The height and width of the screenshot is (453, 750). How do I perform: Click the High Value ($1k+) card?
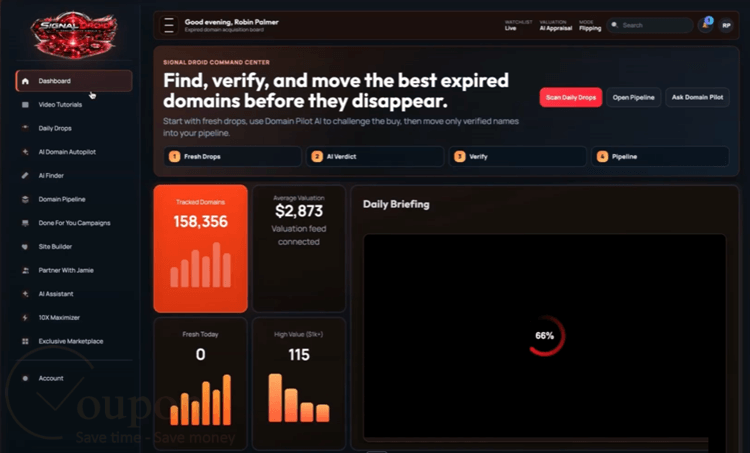[299, 384]
